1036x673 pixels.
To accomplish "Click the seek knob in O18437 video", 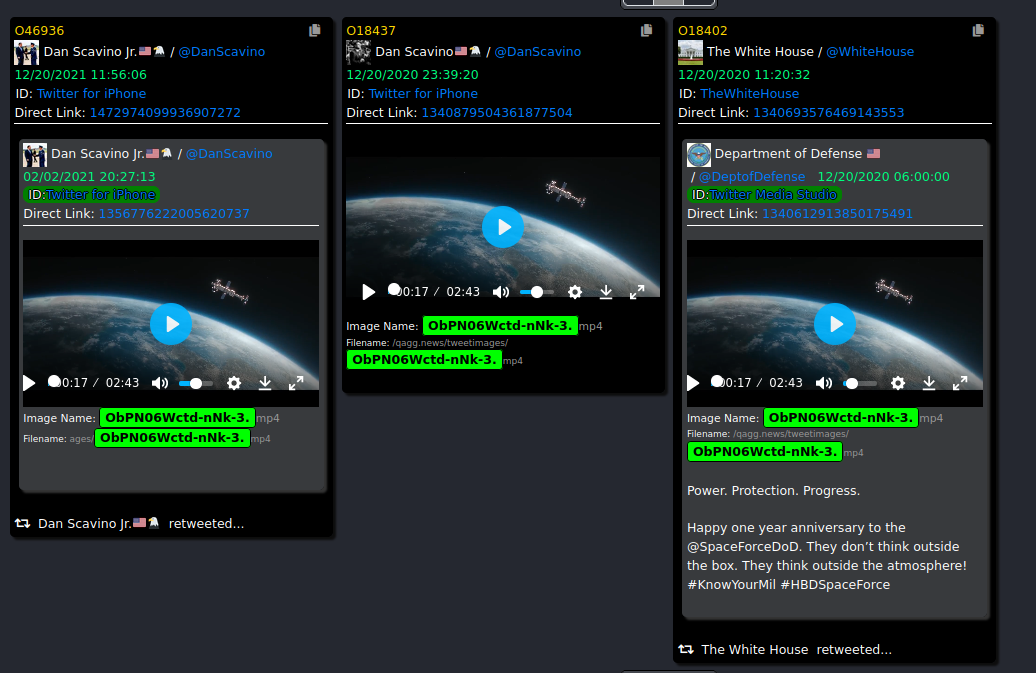I will click(x=394, y=289).
